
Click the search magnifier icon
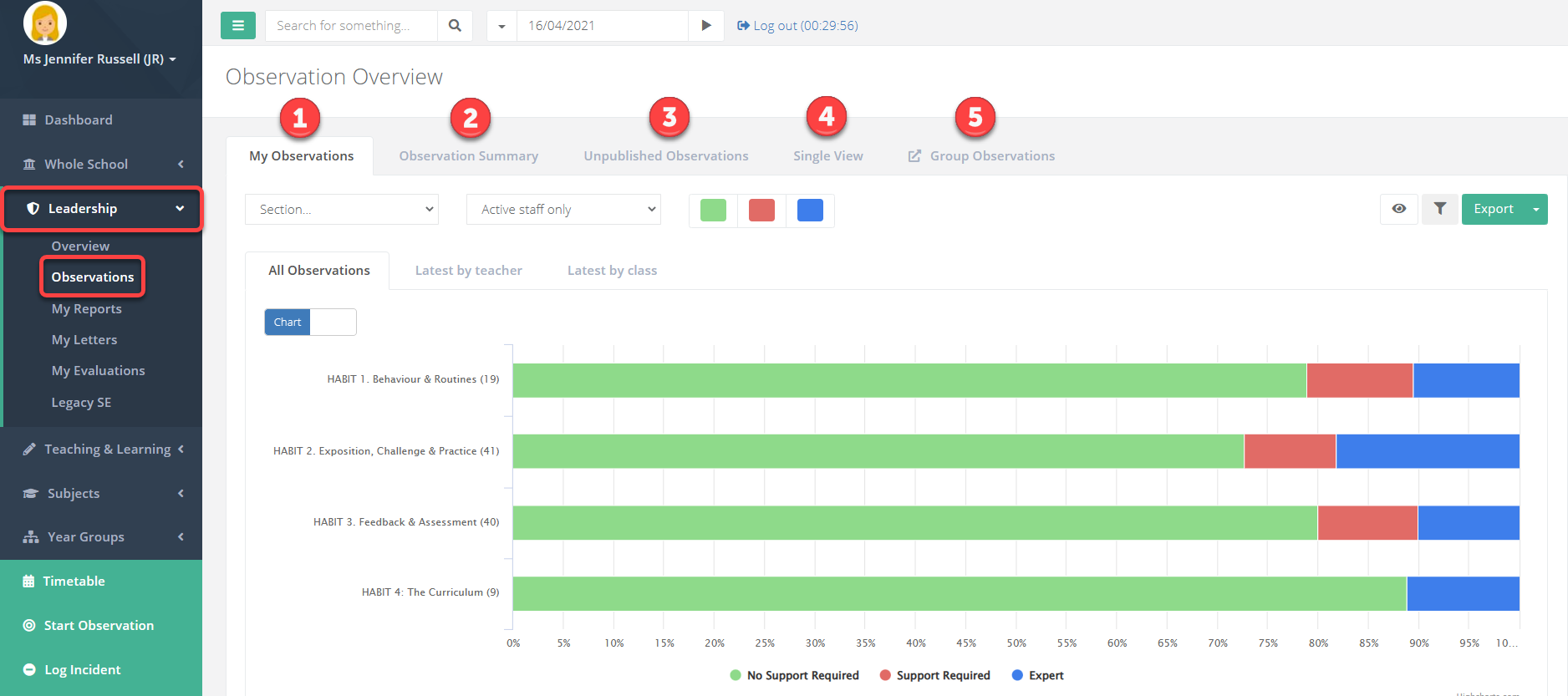point(455,26)
